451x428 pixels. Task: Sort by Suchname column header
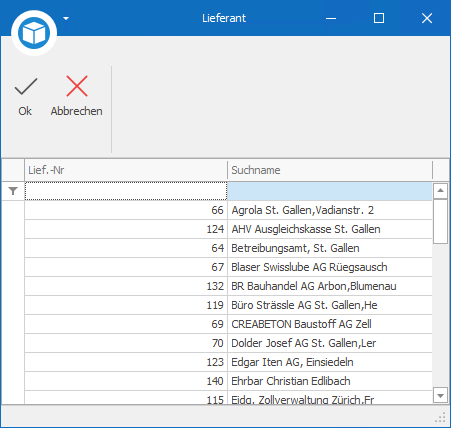330,170
